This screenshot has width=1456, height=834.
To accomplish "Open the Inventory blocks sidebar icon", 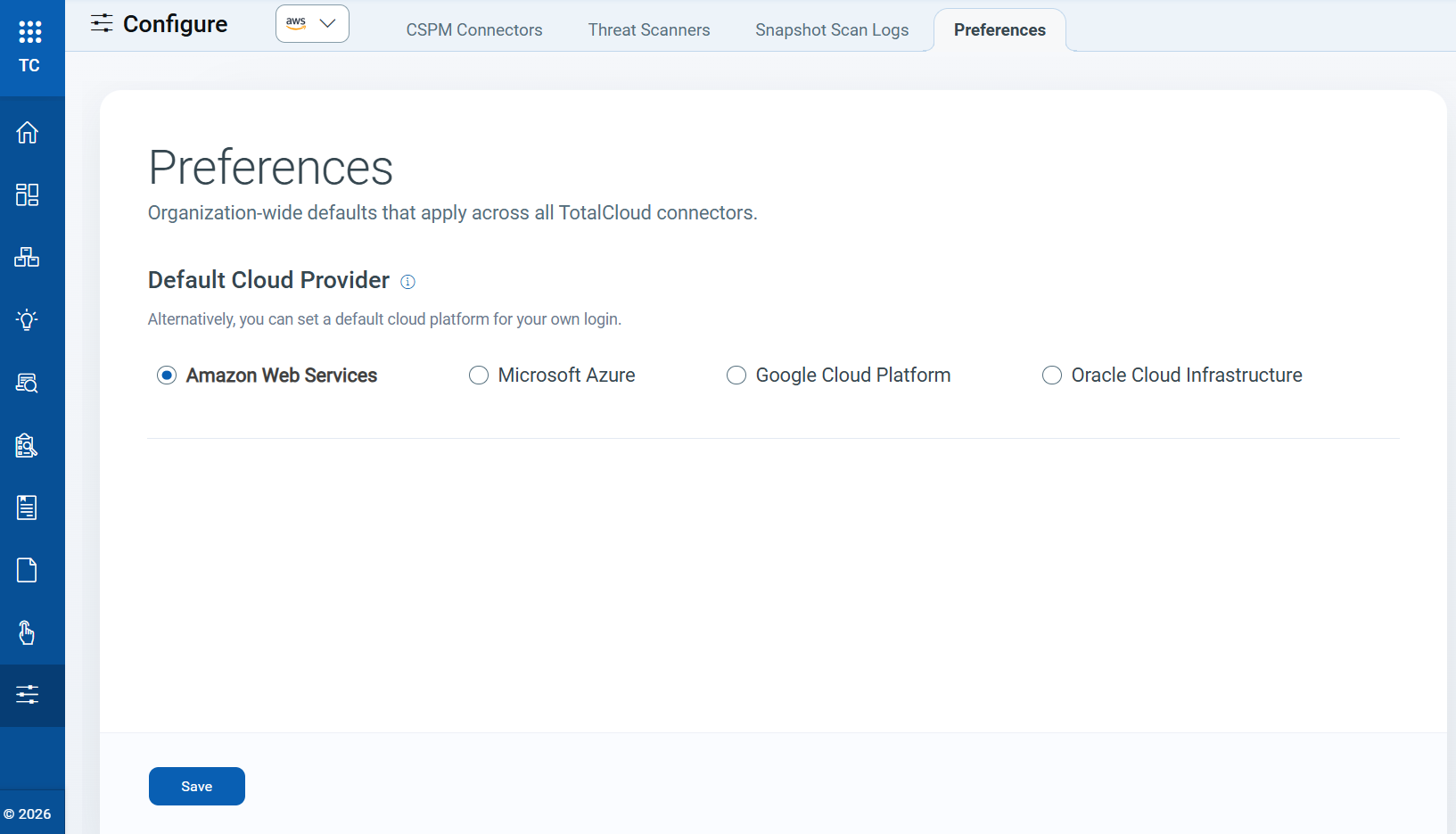I will pos(28,257).
